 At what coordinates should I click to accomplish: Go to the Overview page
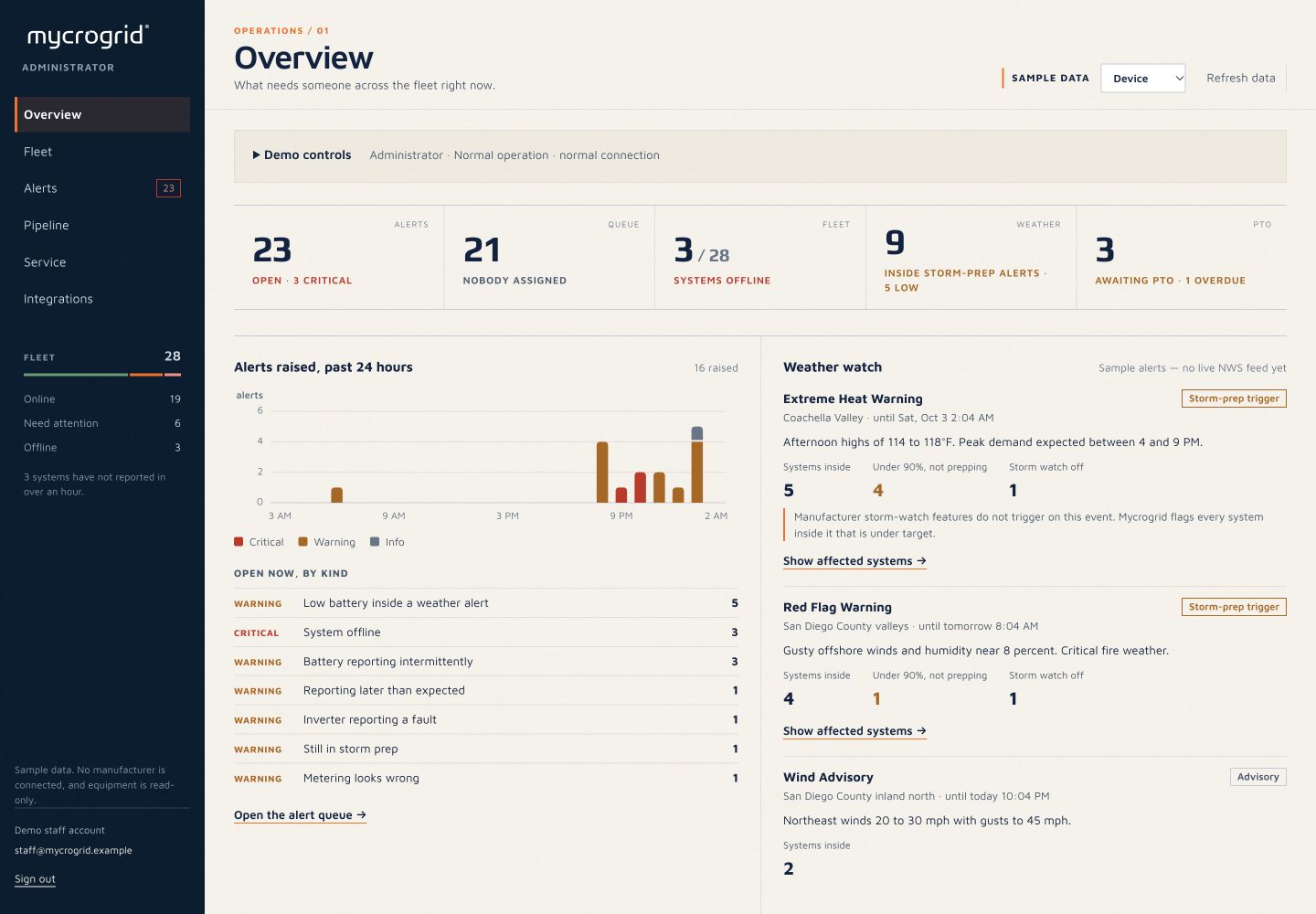102,114
